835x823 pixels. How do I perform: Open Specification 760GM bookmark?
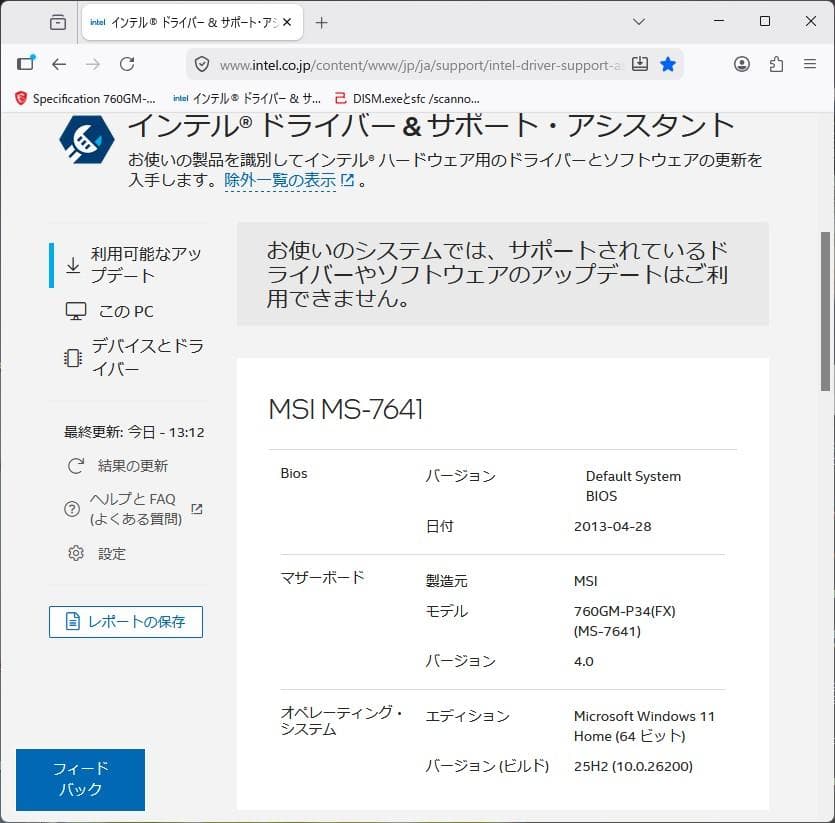pyautogui.click(x=85, y=99)
